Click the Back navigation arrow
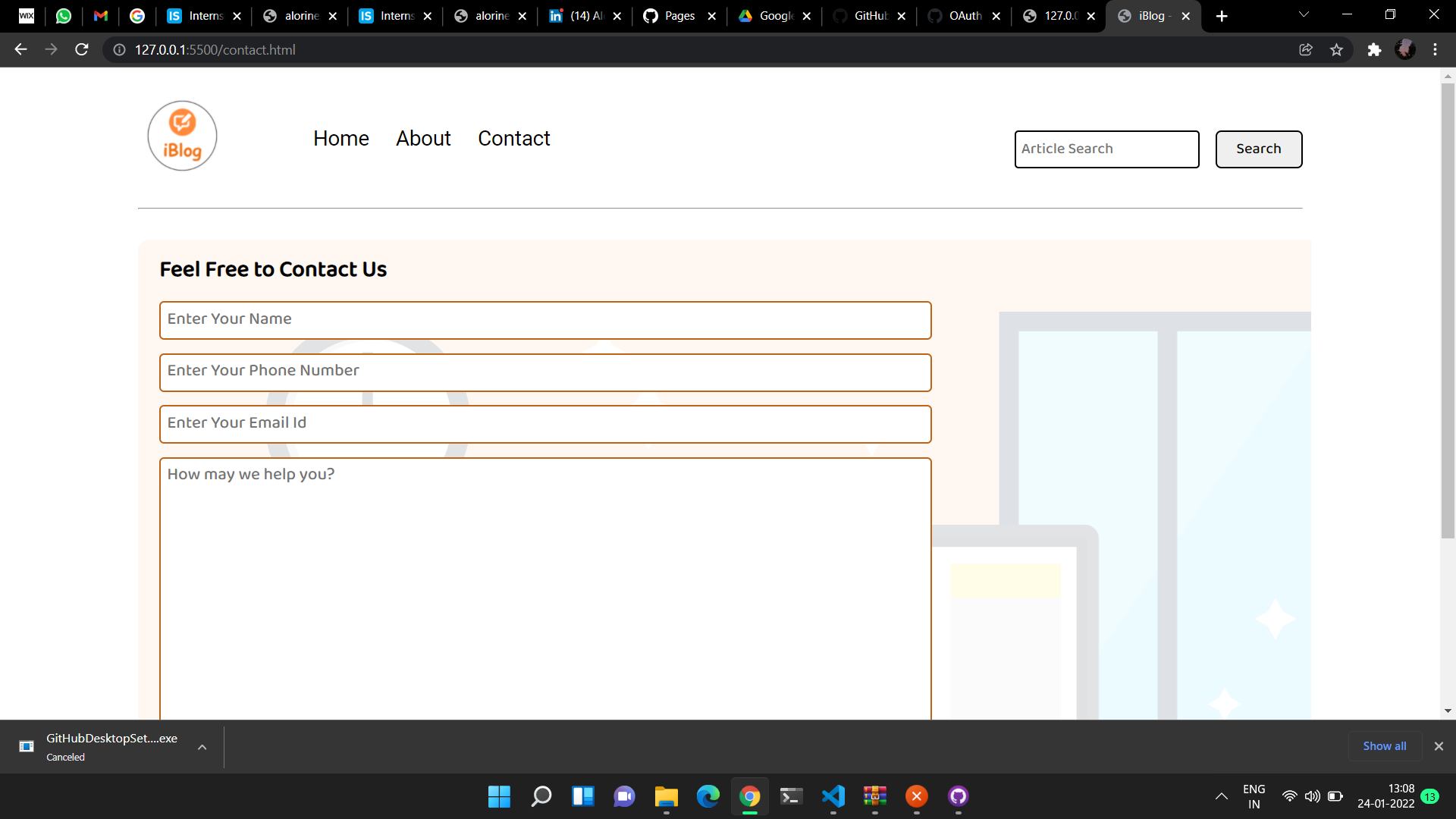 [20, 49]
